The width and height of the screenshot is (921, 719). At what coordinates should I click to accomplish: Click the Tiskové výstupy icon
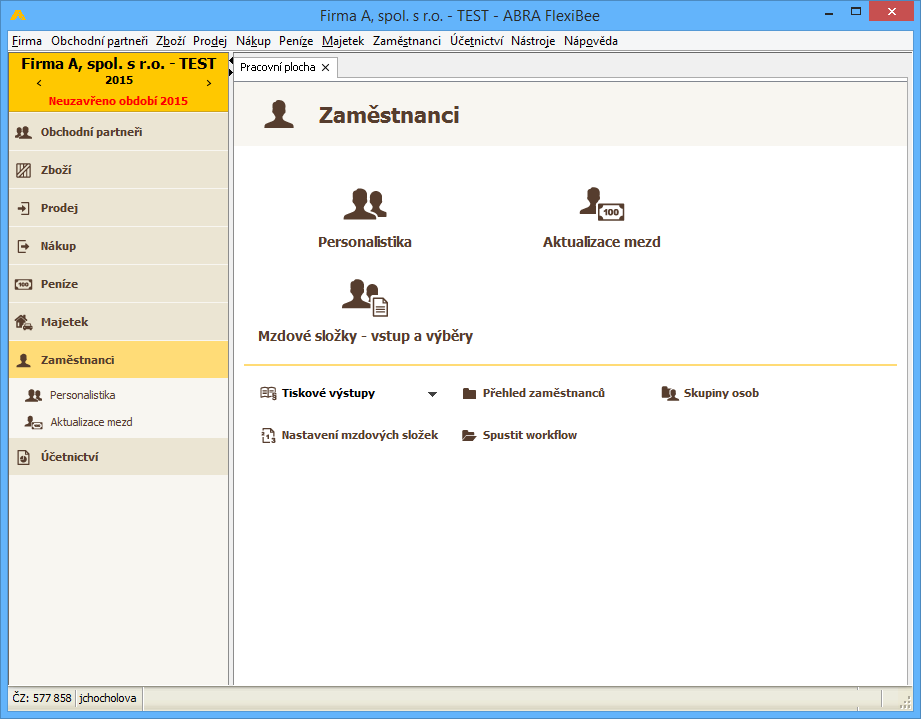[x=268, y=393]
